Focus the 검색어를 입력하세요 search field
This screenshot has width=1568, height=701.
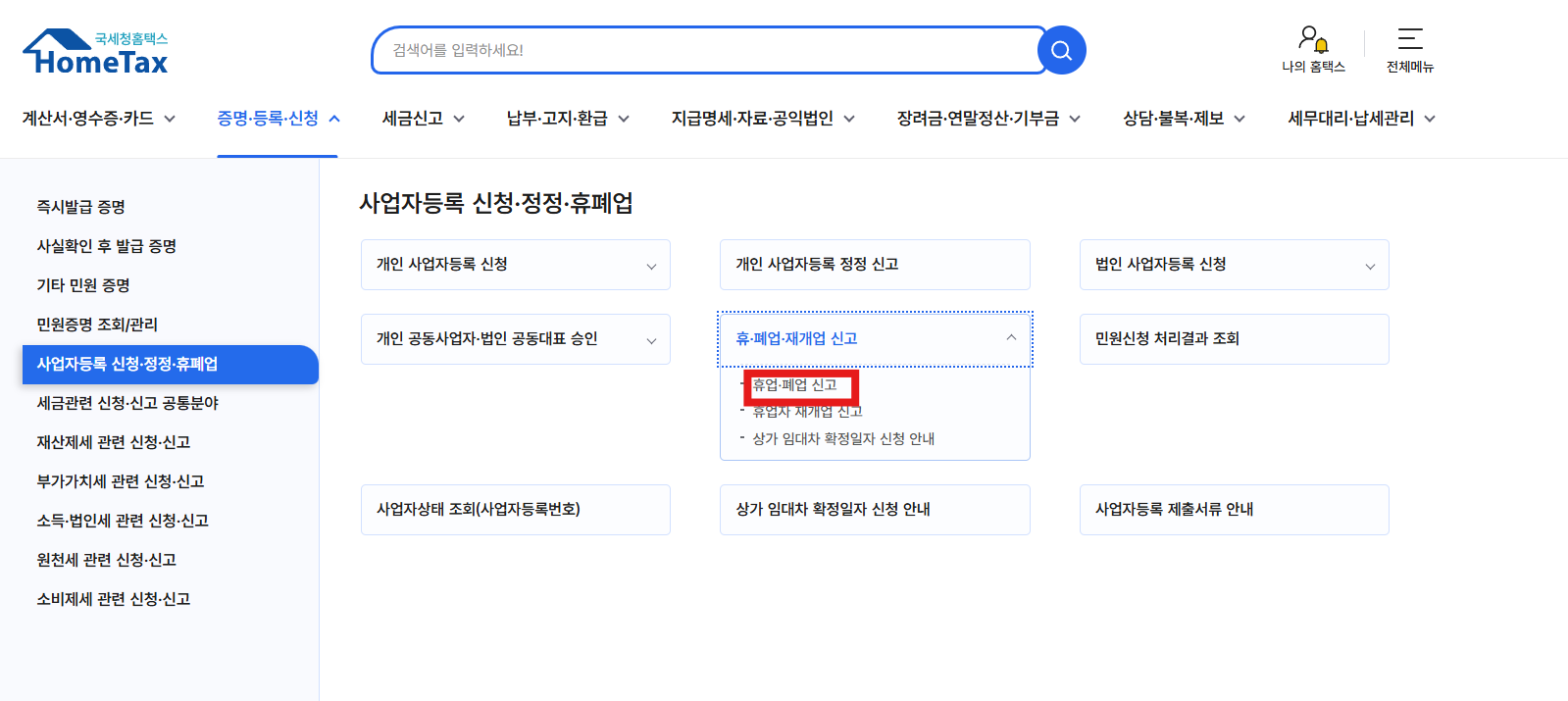[706, 50]
